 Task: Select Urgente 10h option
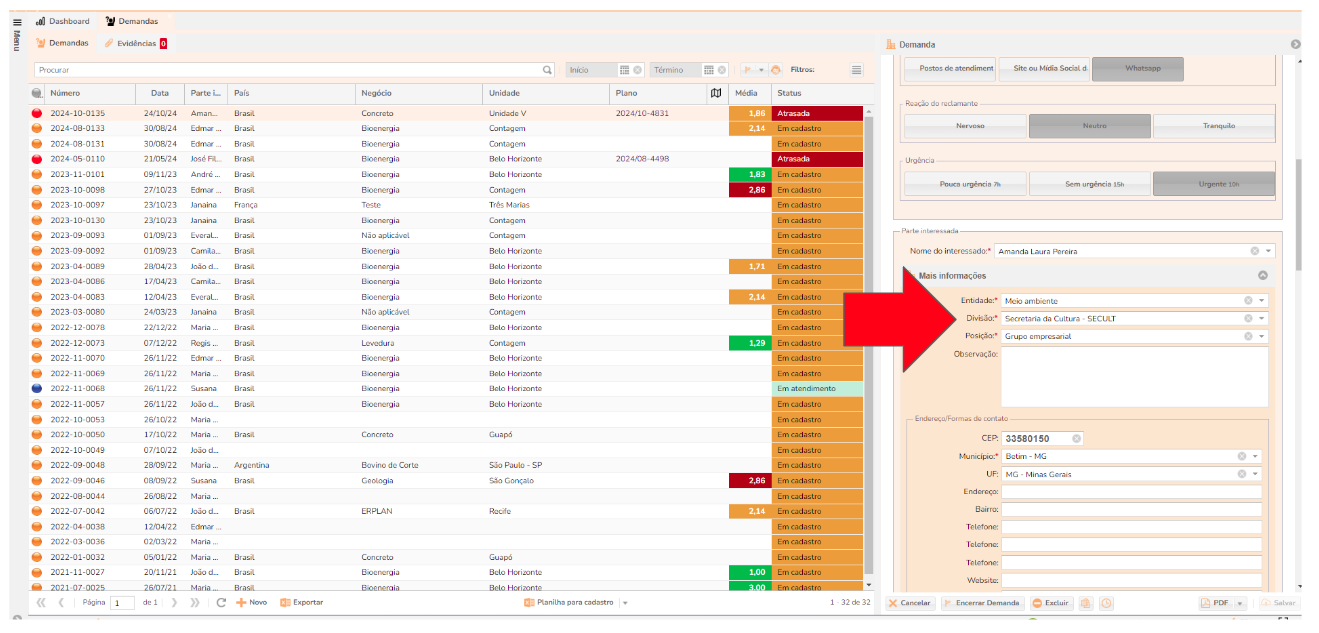[x=1214, y=184]
